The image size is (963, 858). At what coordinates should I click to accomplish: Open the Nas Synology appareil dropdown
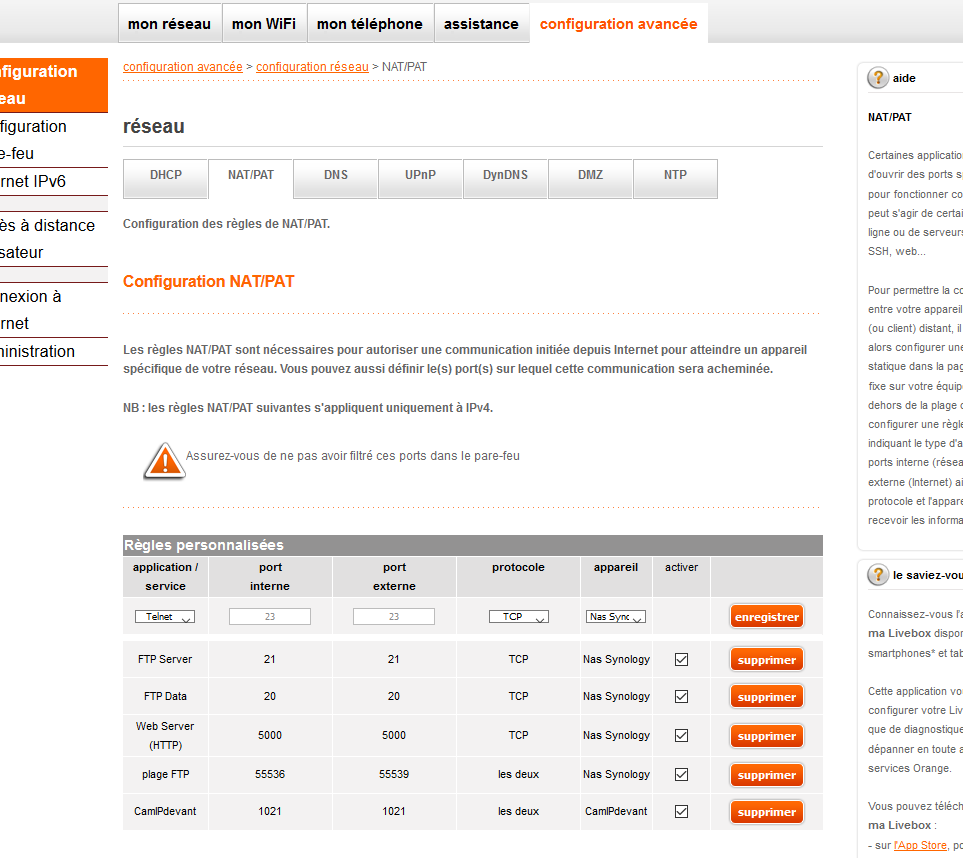pyautogui.click(x=615, y=617)
